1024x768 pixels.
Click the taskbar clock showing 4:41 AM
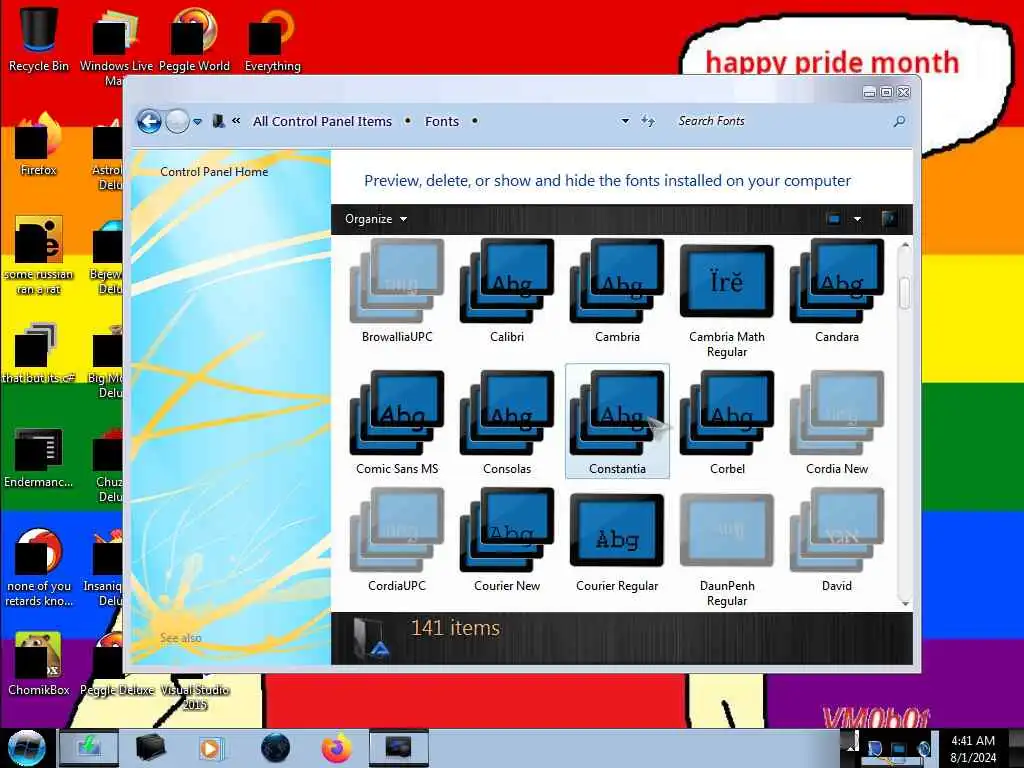[x=973, y=741]
